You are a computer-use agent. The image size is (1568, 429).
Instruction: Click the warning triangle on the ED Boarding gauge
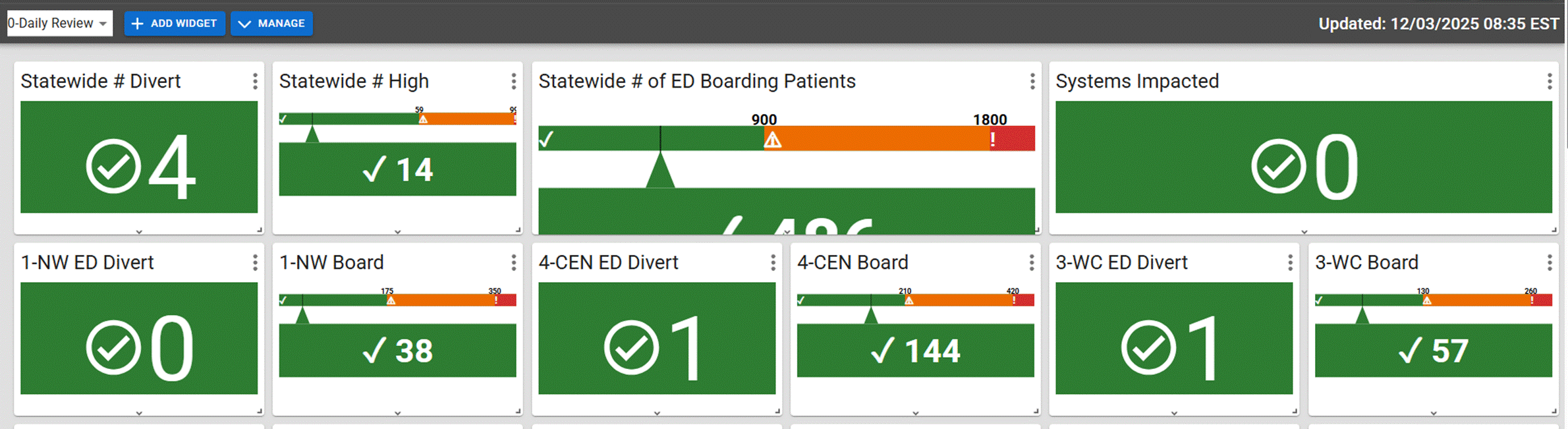pyautogui.click(x=772, y=140)
